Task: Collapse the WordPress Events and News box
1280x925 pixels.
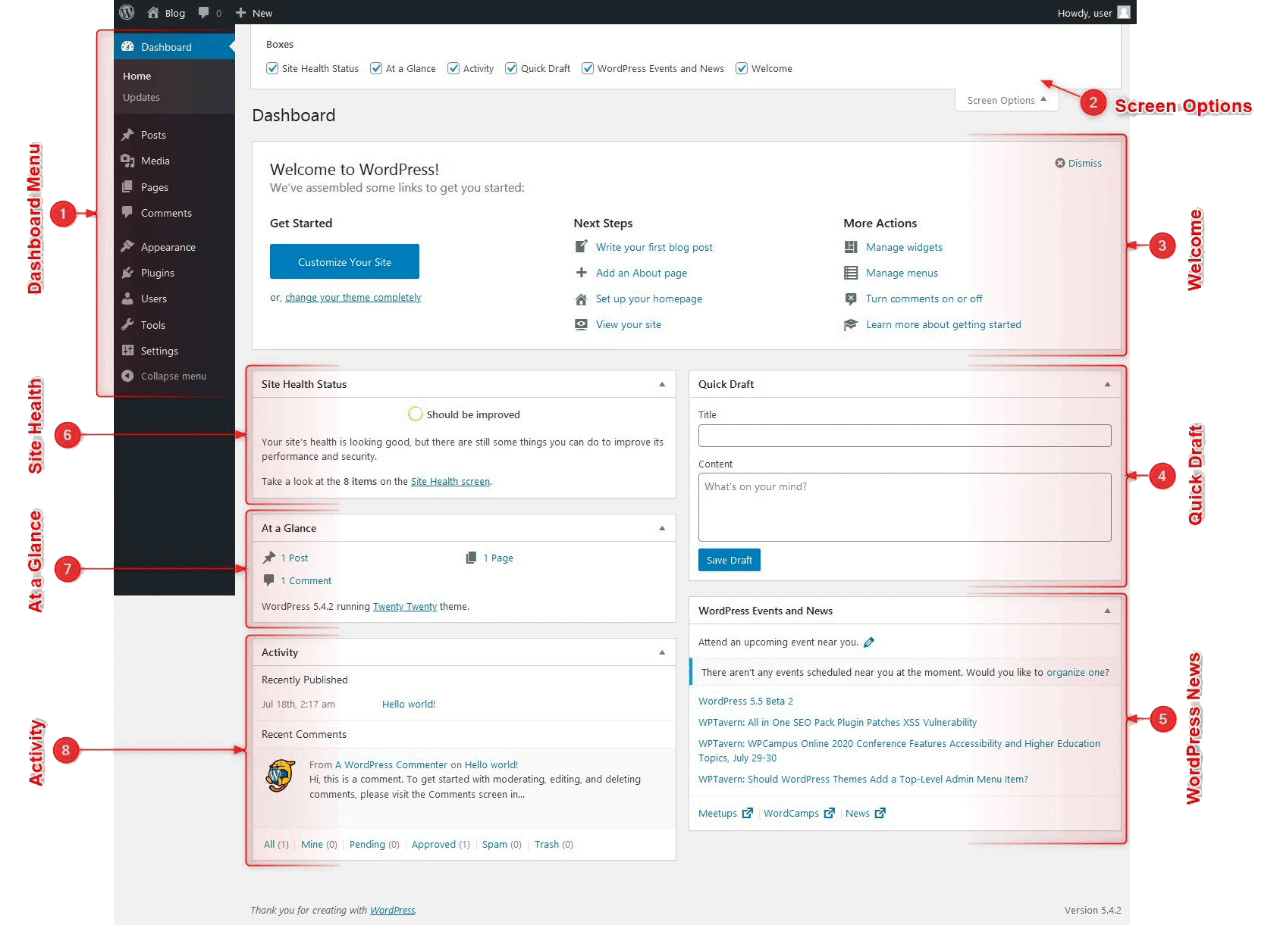Action: click(1107, 610)
